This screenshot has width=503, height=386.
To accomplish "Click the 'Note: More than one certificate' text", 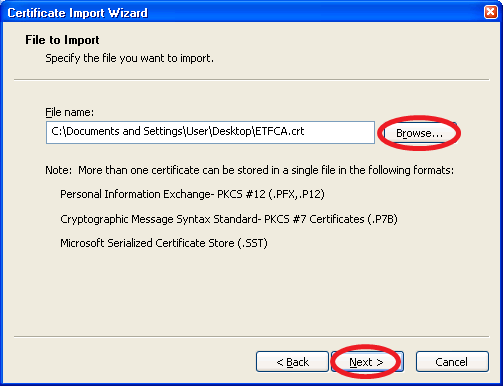I will pos(249,170).
